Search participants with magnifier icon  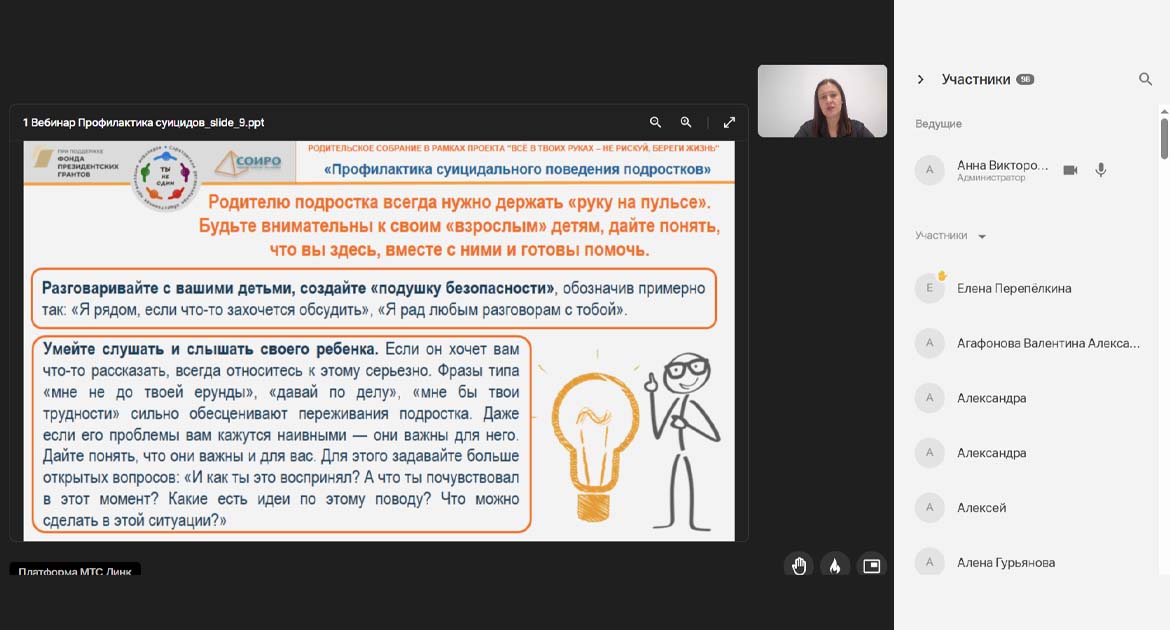pyautogui.click(x=1145, y=79)
